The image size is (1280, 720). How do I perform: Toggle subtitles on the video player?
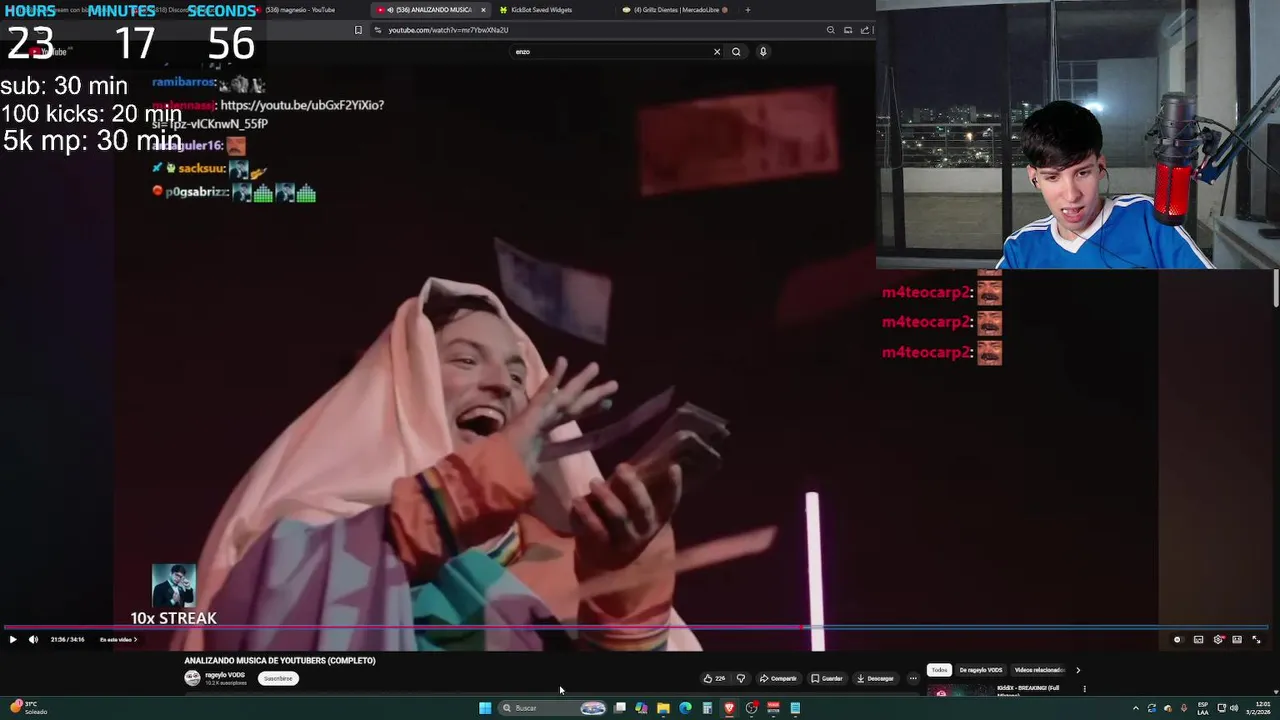(x=1198, y=640)
